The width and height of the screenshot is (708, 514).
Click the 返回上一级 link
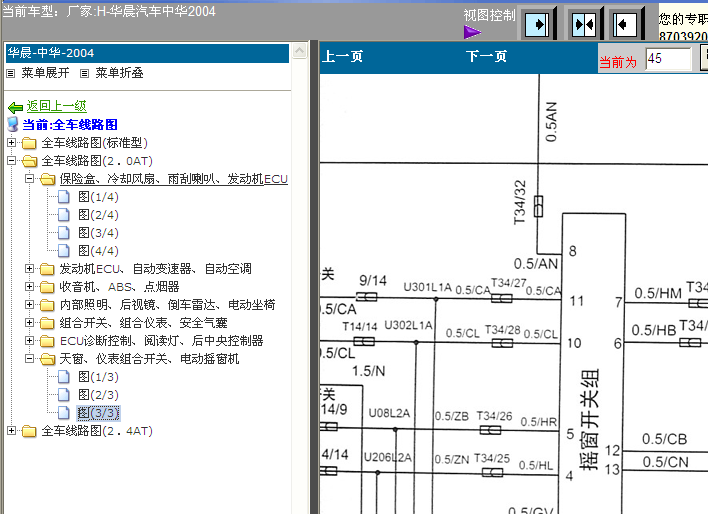(x=56, y=106)
